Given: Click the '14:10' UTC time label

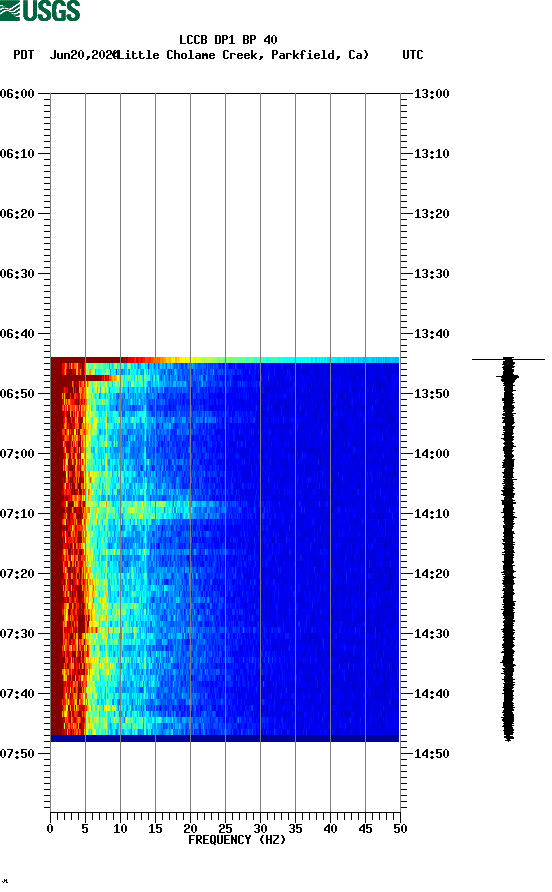Looking at the screenshot, I should coord(431,514).
